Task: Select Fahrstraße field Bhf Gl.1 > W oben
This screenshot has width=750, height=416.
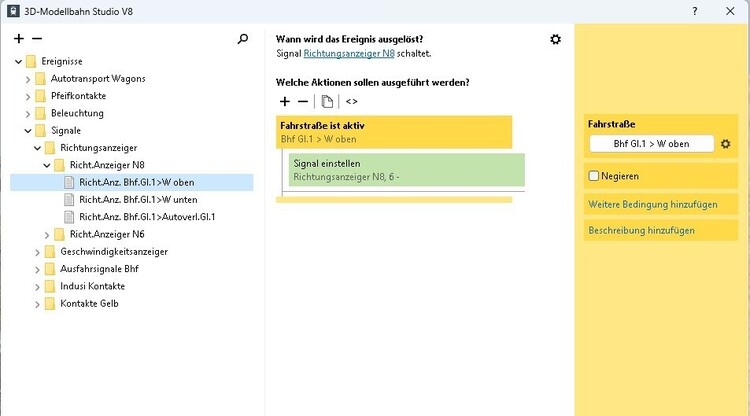Action: tap(651, 144)
